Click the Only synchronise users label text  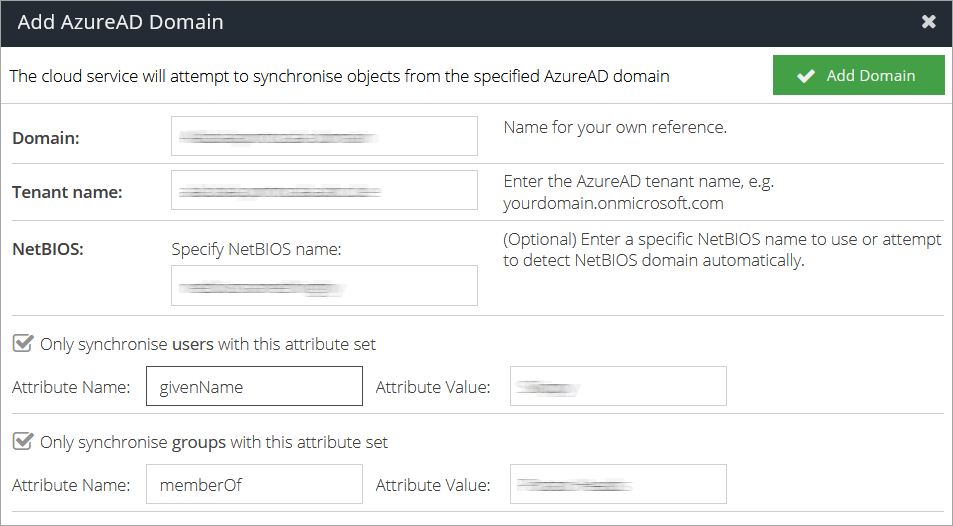tap(208, 344)
